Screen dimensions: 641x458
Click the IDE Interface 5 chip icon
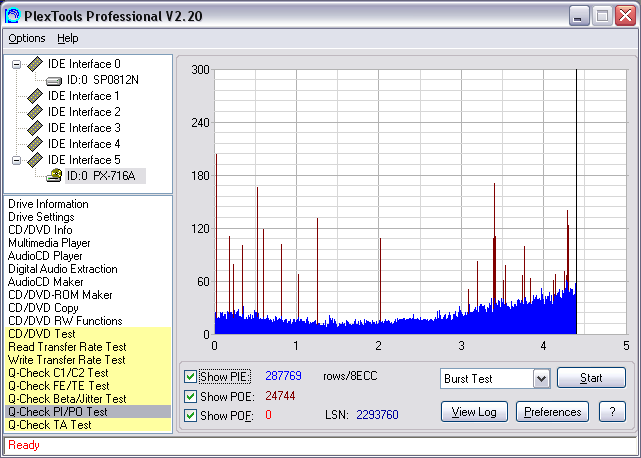(x=35, y=159)
